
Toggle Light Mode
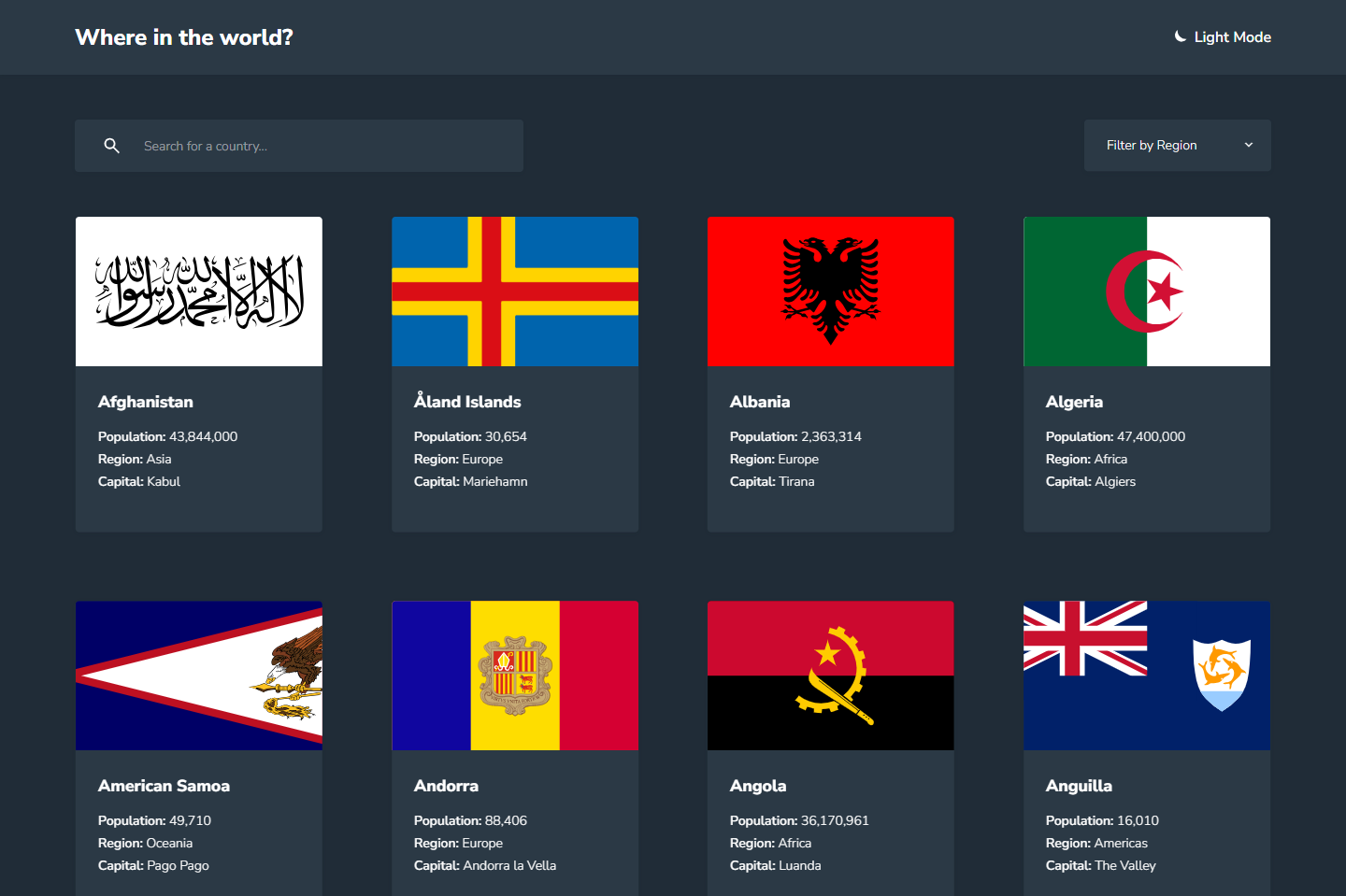pyautogui.click(x=1223, y=37)
